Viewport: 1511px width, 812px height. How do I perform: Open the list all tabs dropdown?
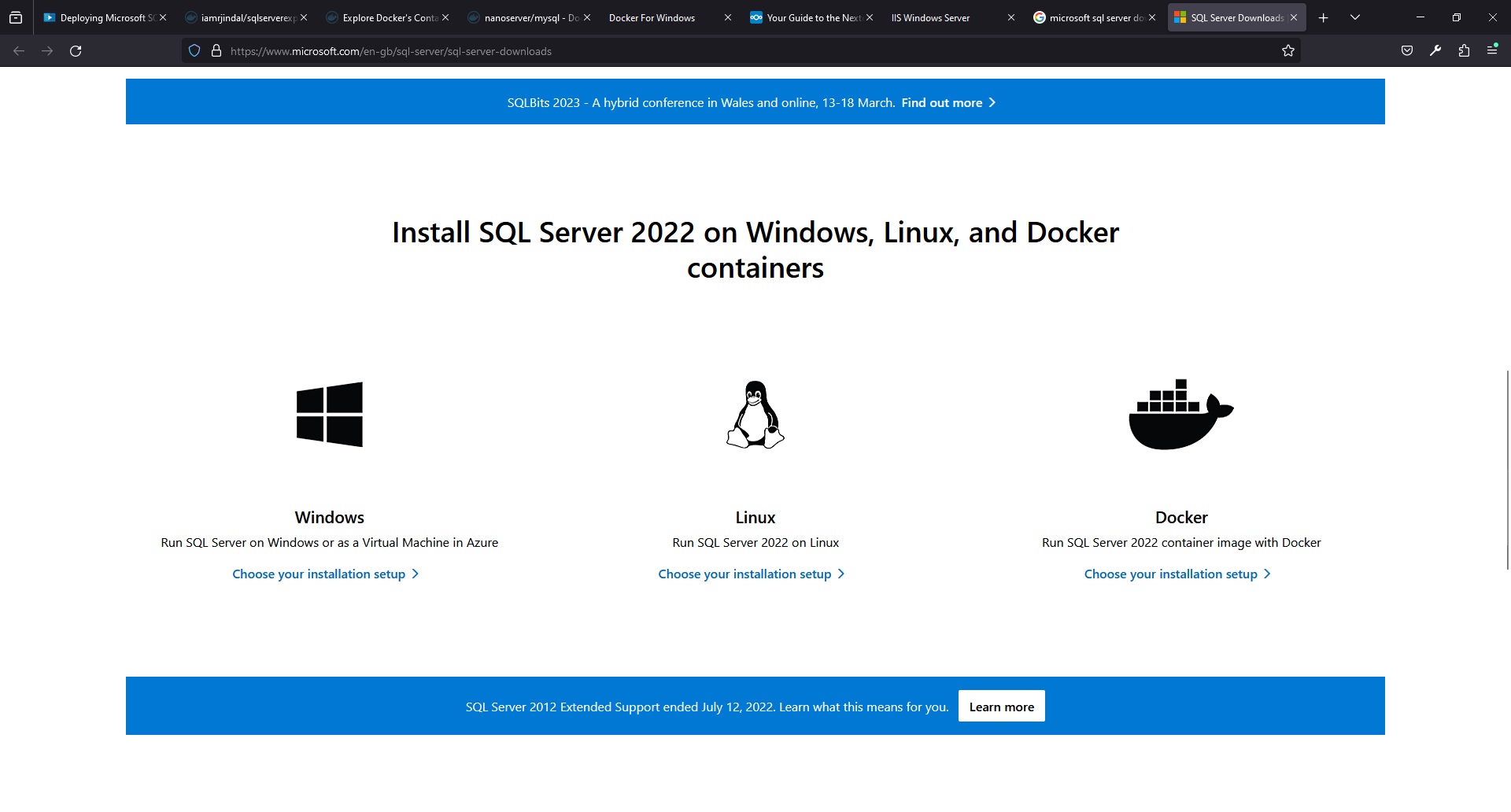point(1355,17)
